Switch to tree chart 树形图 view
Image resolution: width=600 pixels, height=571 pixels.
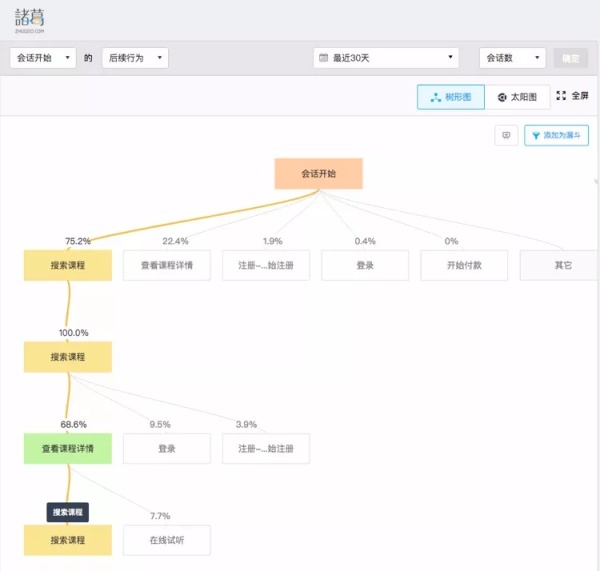pyautogui.click(x=451, y=97)
